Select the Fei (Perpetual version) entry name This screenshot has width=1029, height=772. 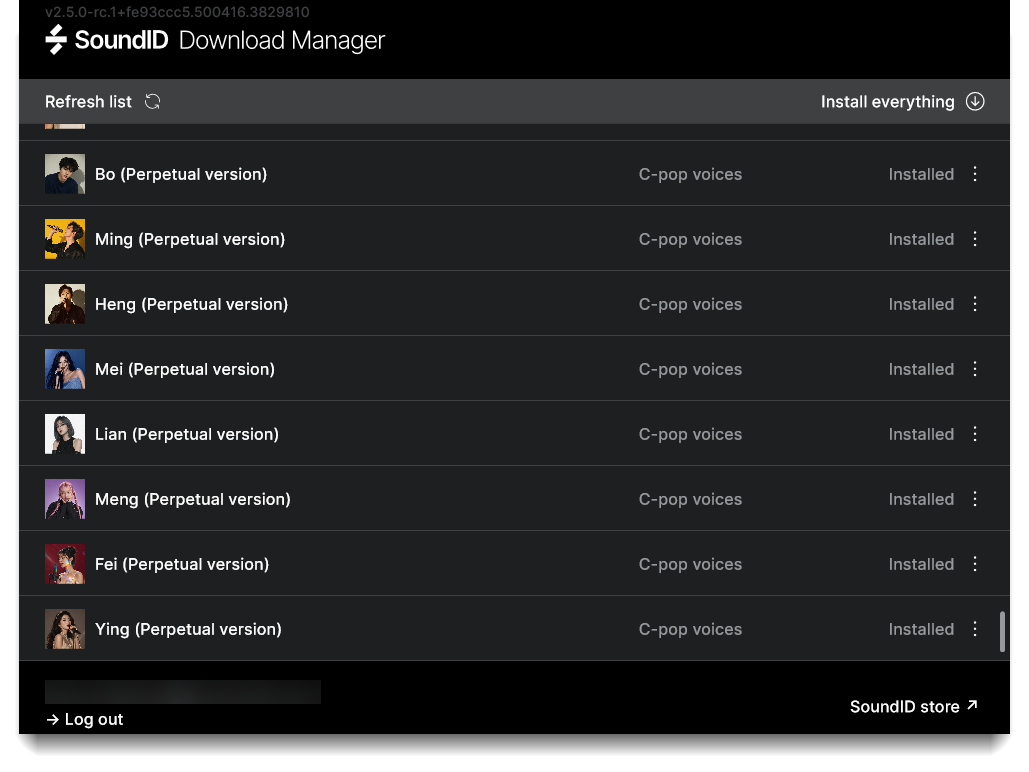(x=182, y=564)
